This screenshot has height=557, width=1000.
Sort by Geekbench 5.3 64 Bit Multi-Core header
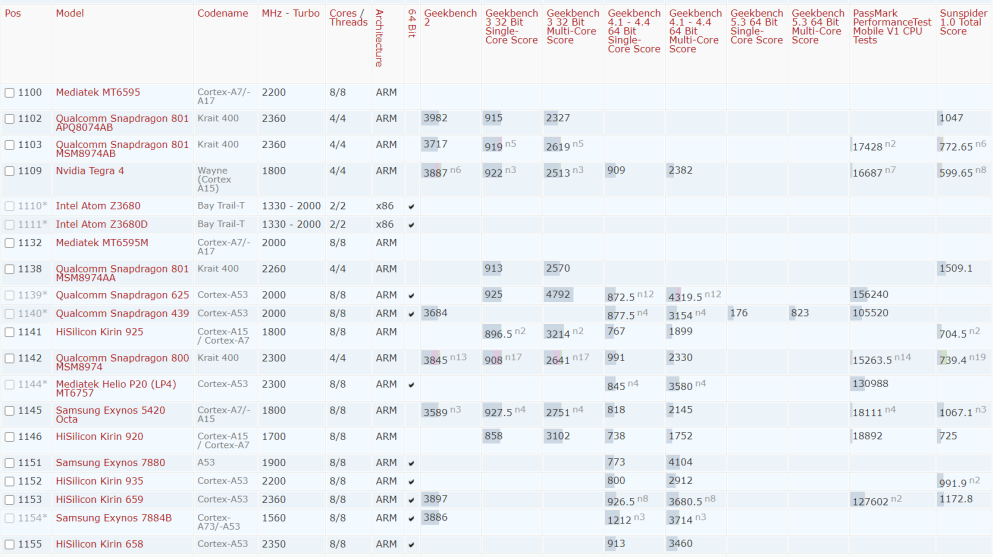818,27
